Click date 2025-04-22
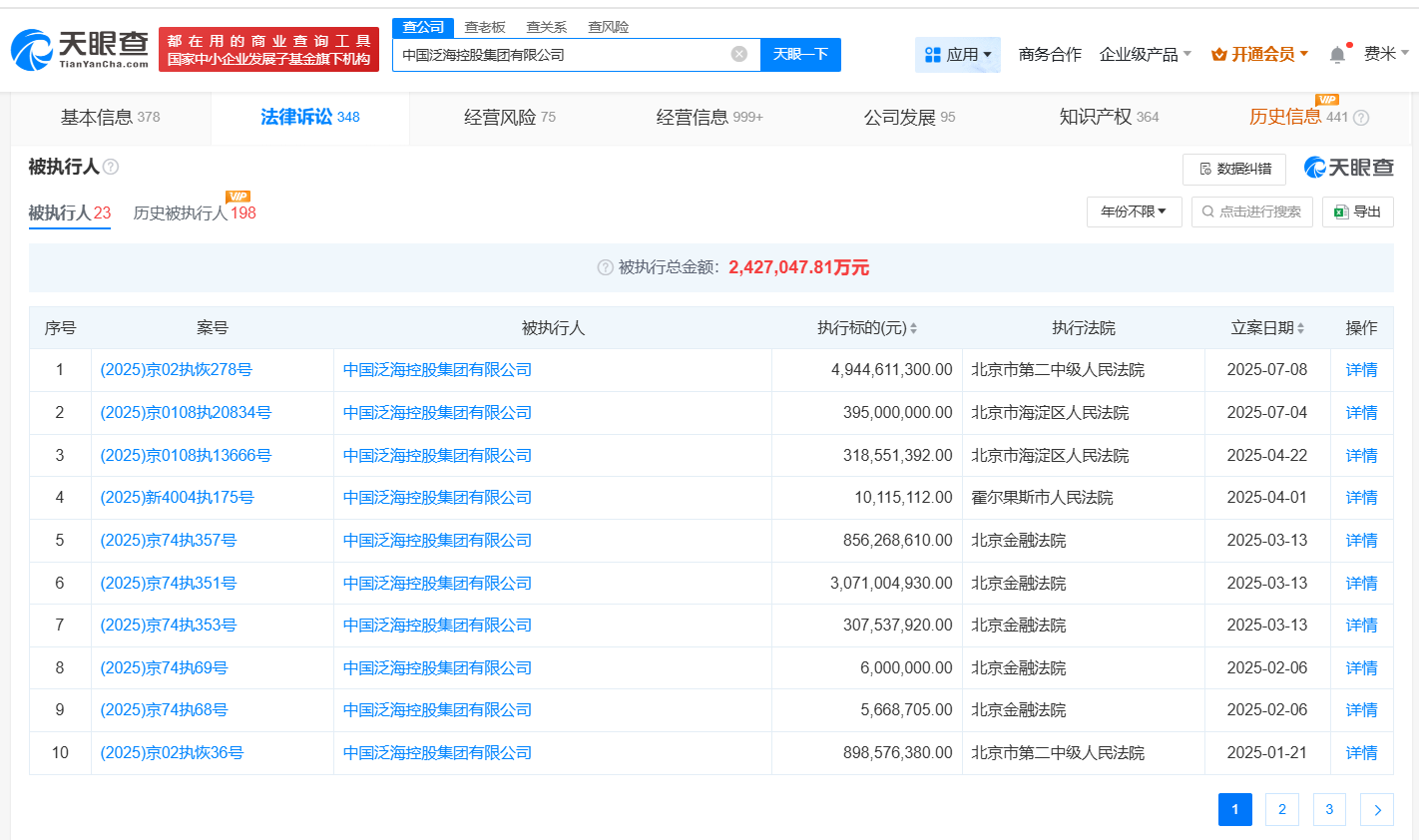This screenshot has height=840, width=1419. (1267, 456)
